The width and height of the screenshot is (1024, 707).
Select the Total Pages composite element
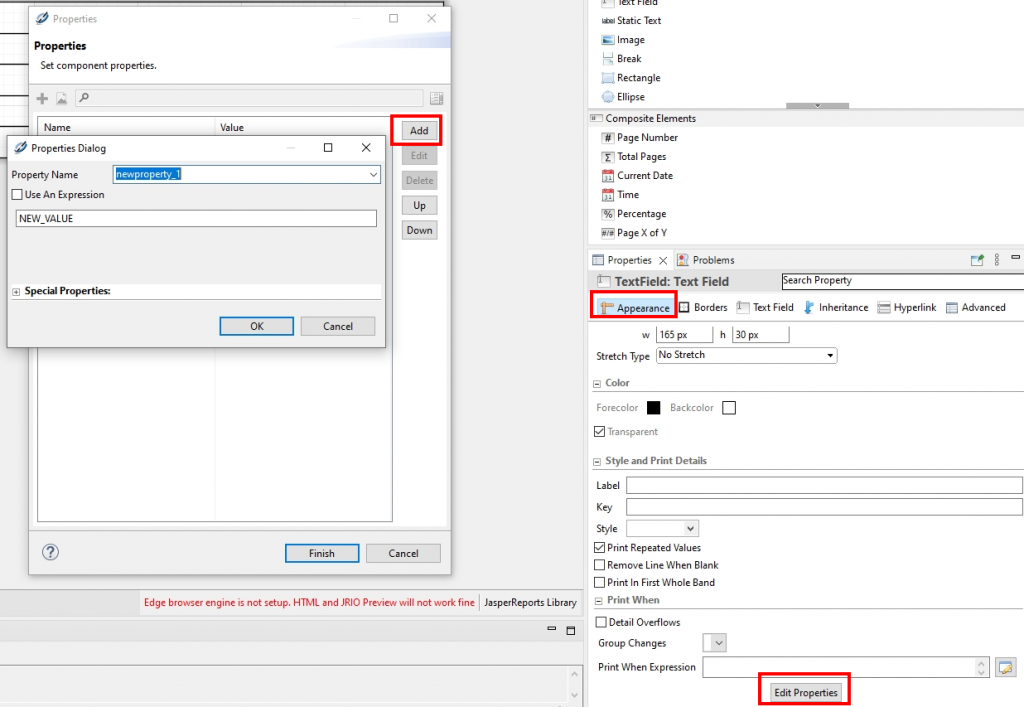tap(633, 157)
